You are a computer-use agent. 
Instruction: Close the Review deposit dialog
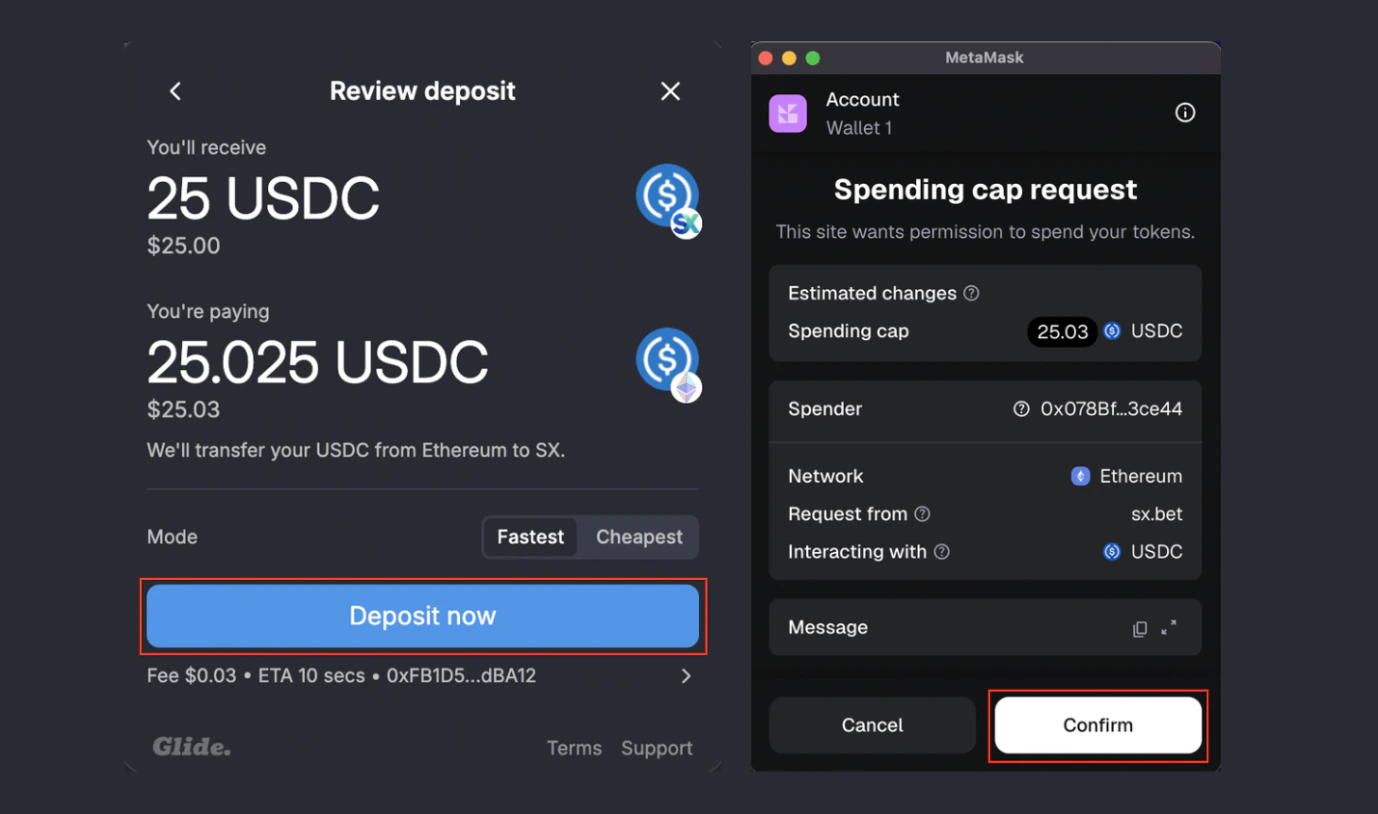pos(670,91)
